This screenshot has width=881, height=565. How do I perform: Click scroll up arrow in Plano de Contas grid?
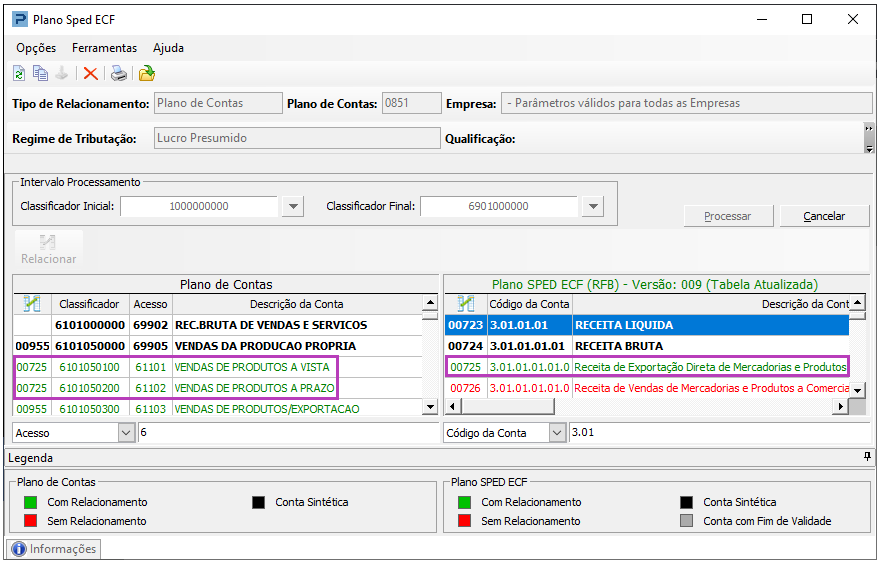pyautogui.click(x=430, y=303)
